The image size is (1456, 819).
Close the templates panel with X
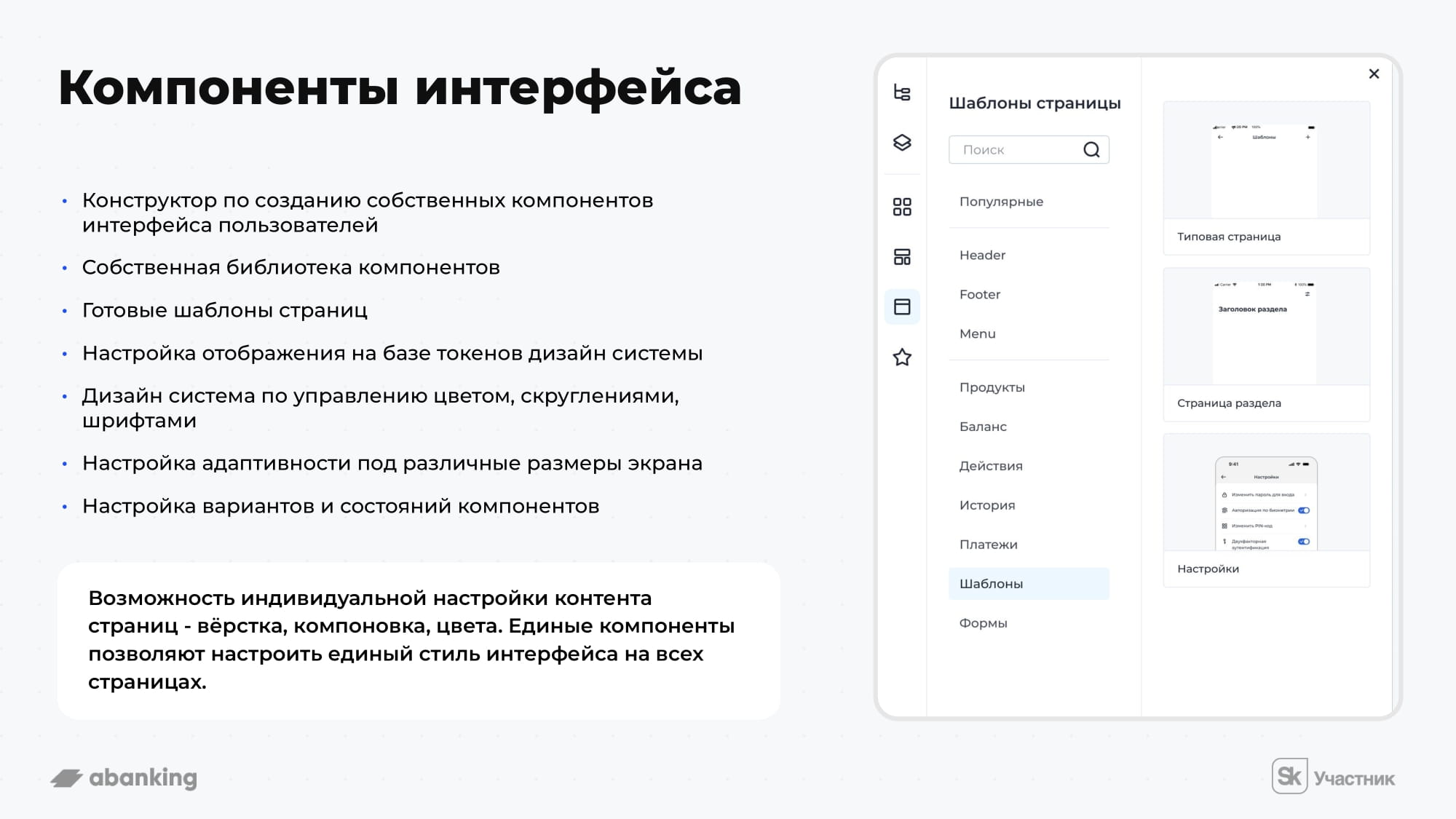pyautogui.click(x=1374, y=74)
